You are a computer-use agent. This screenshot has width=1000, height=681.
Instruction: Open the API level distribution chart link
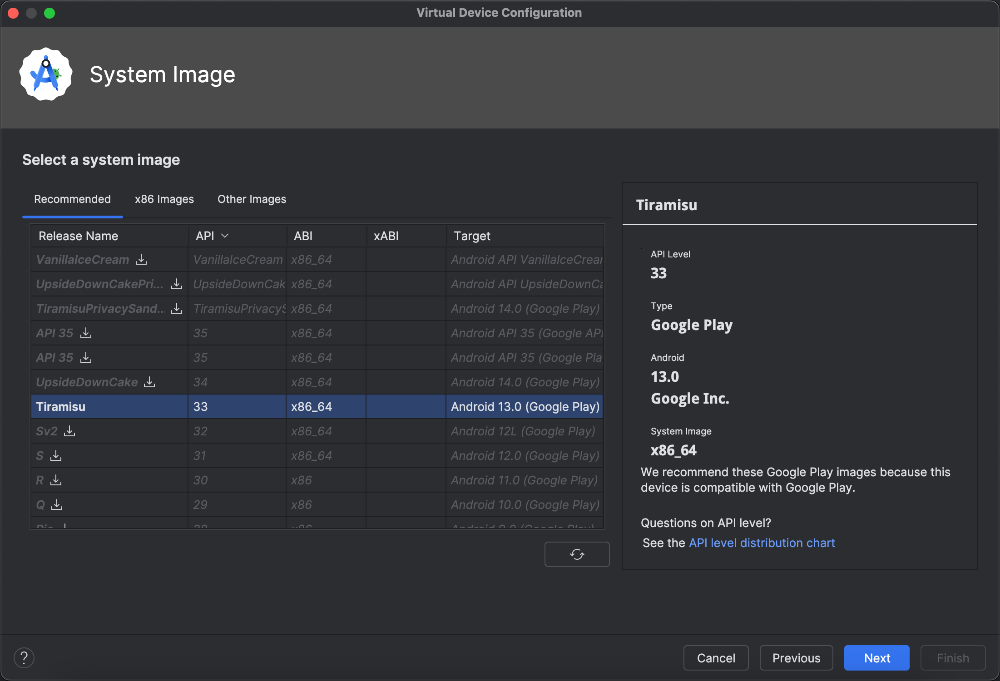[761, 543]
